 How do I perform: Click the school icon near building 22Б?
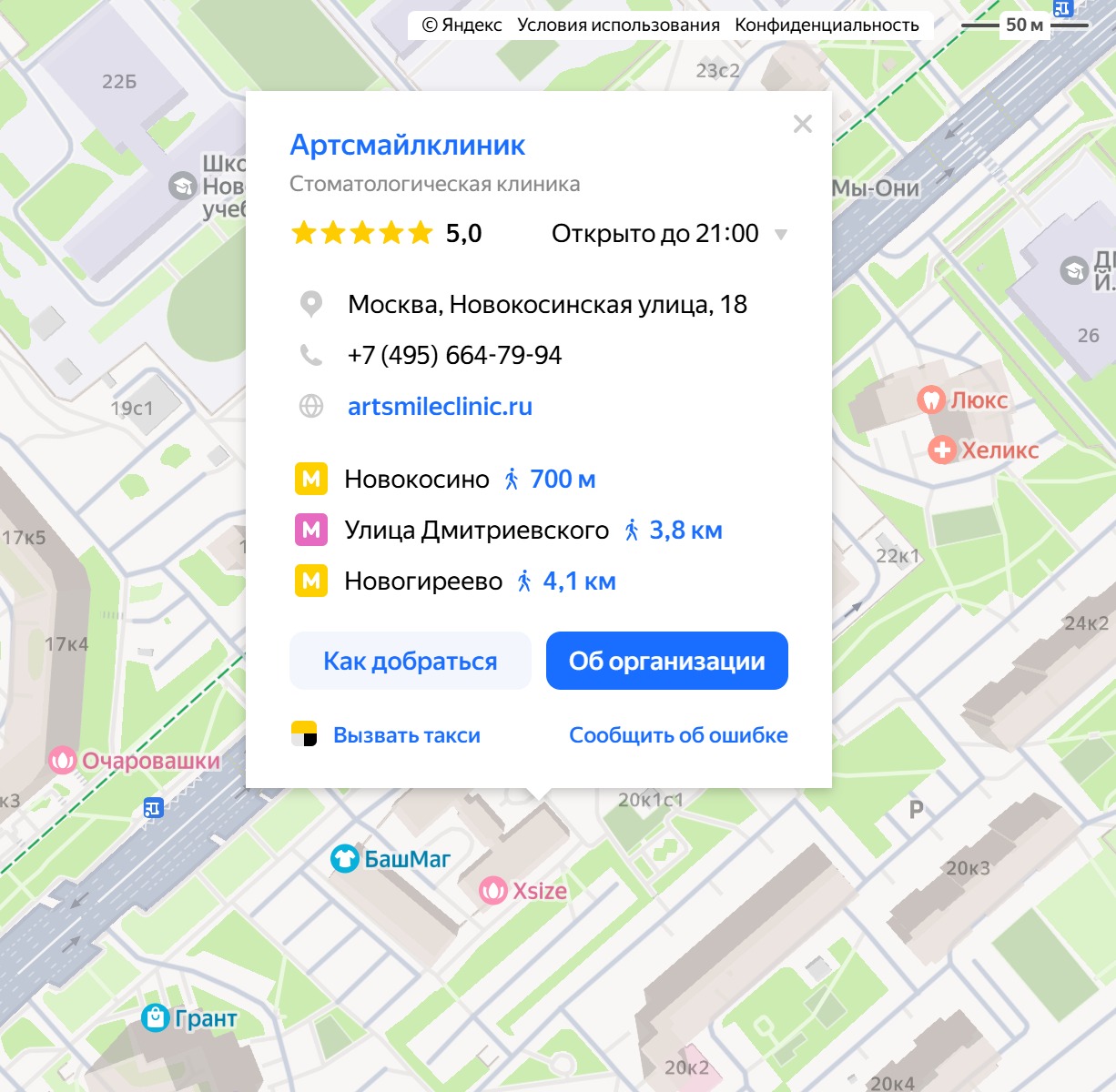pyautogui.click(x=183, y=187)
